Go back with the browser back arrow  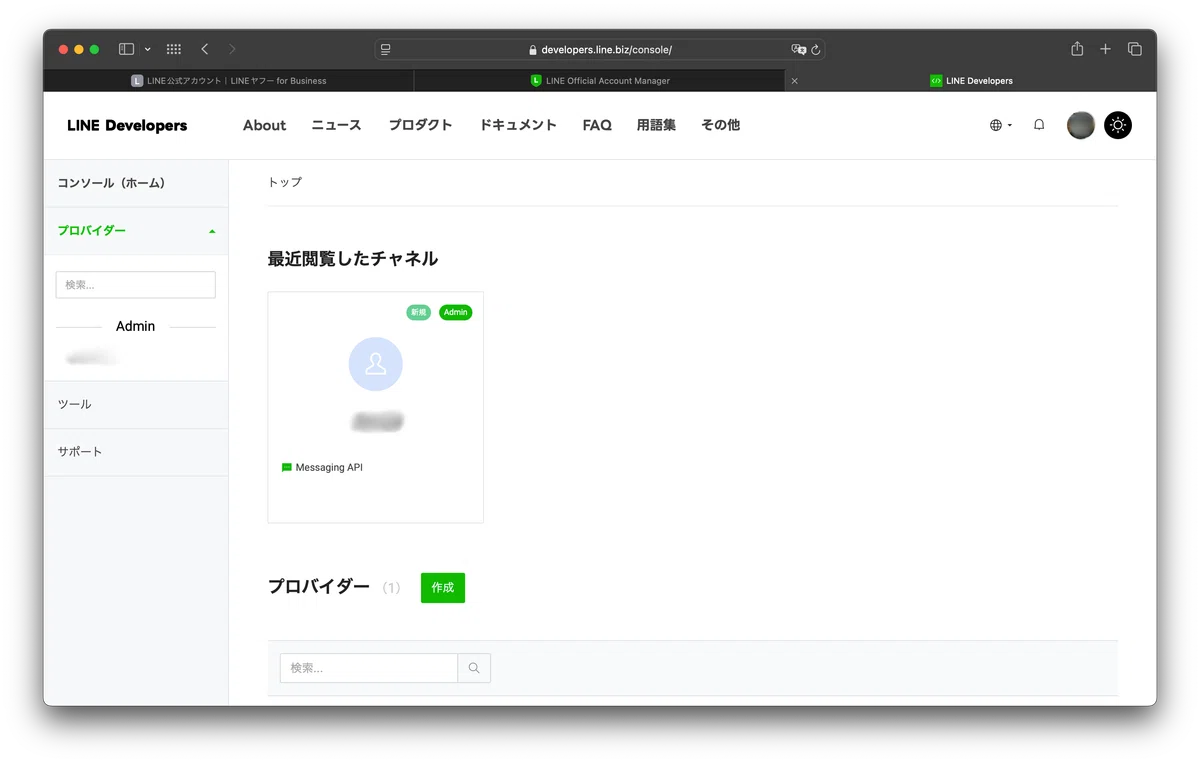204,49
